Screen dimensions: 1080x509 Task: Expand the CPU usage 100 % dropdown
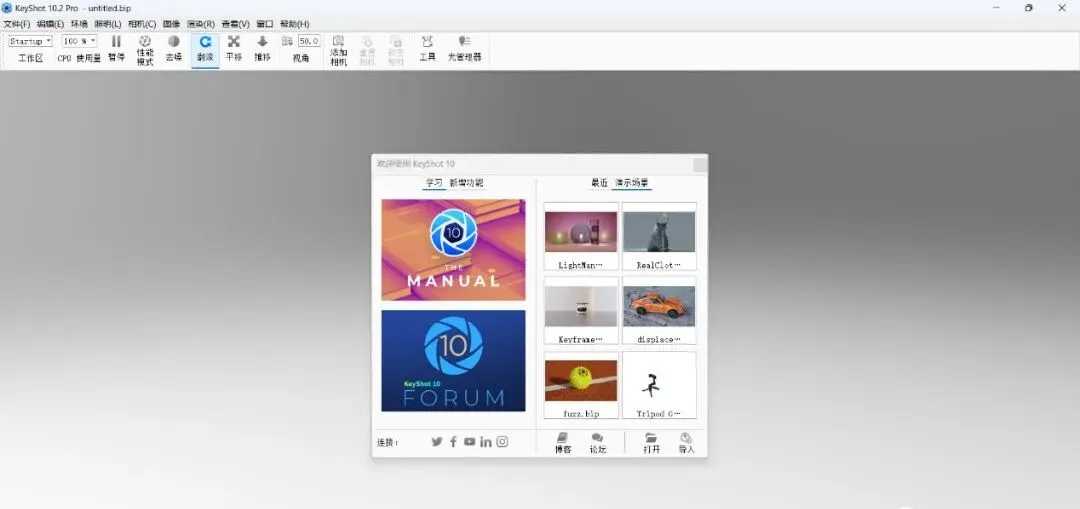coord(79,41)
